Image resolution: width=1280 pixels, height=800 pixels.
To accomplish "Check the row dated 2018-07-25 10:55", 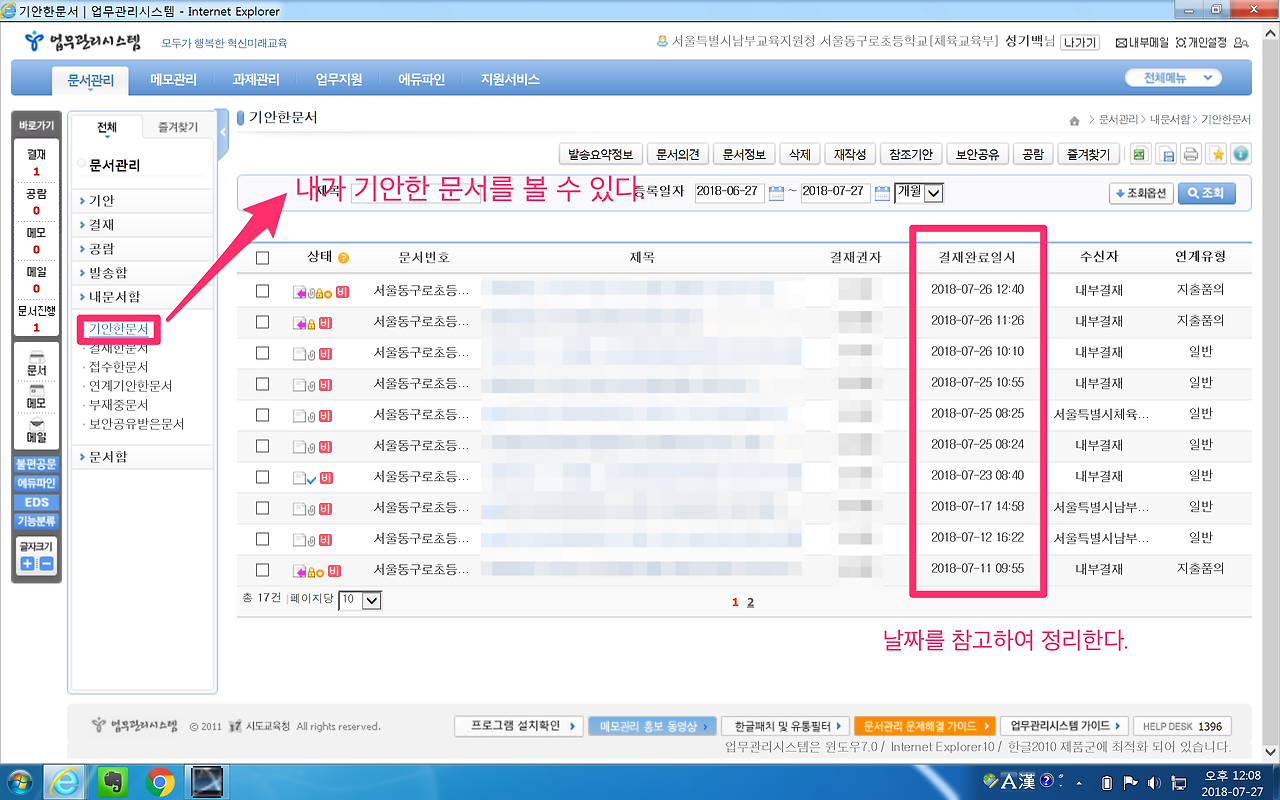I will click(263, 384).
